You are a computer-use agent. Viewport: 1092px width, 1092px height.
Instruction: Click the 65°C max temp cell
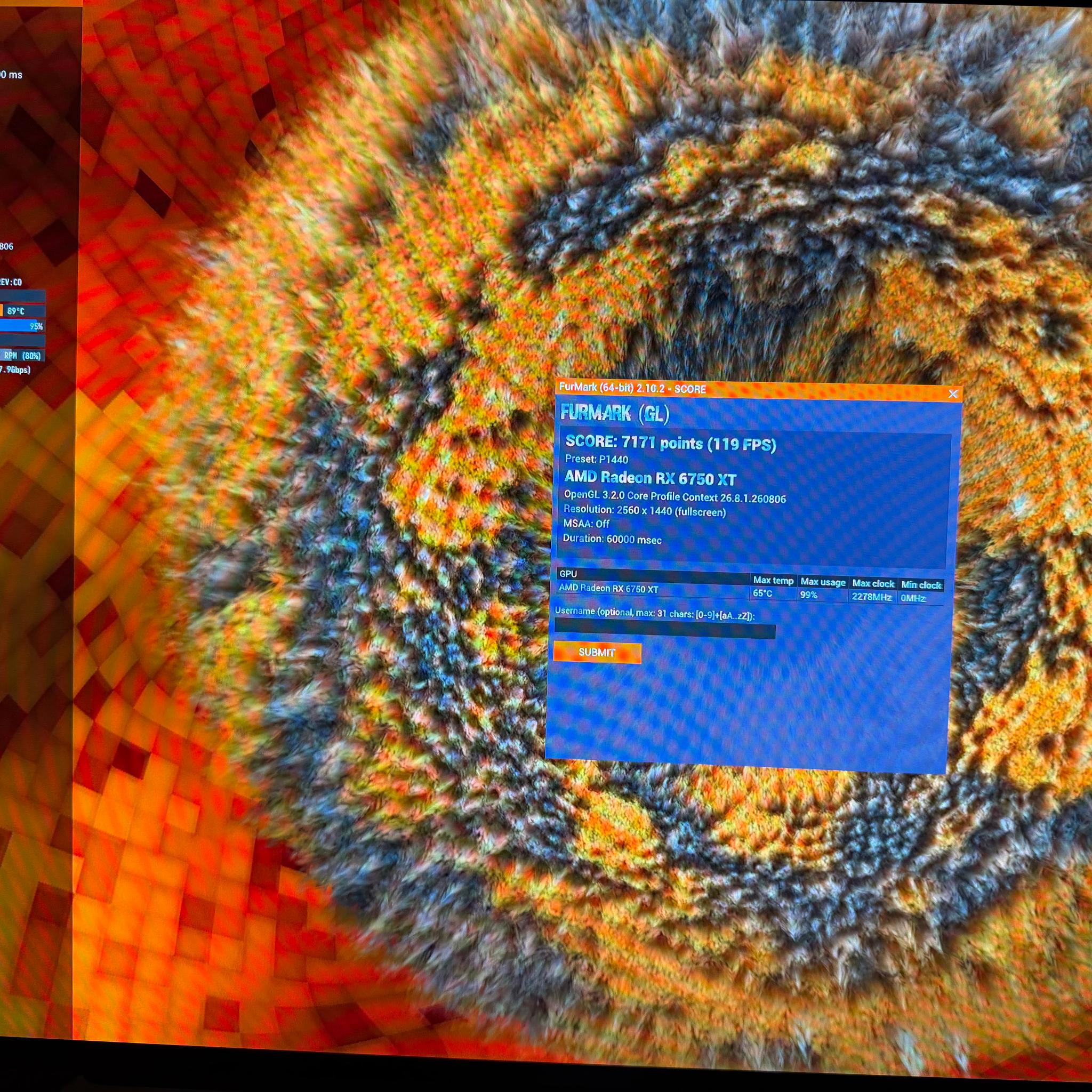coord(762,593)
